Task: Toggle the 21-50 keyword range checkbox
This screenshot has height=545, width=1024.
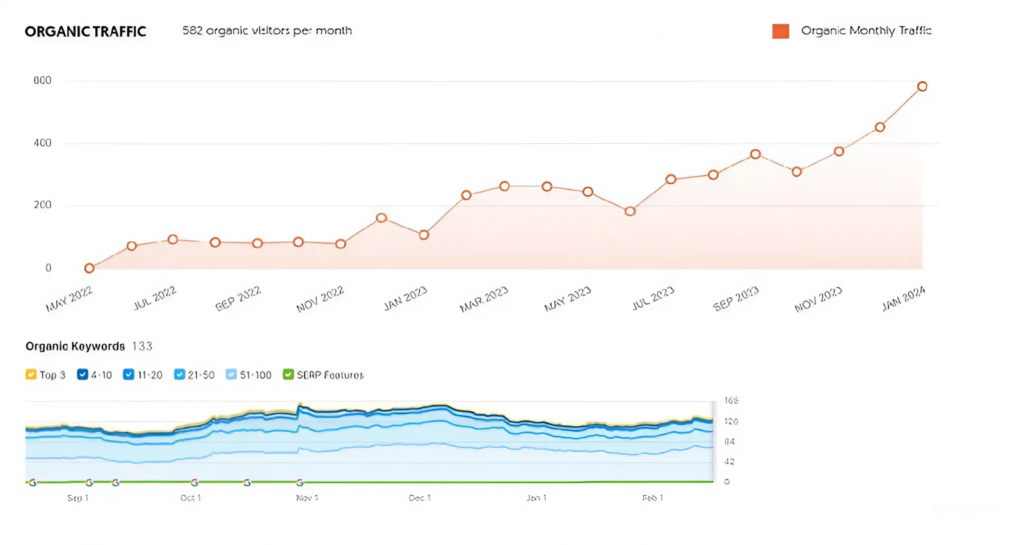Action: pos(179,375)
